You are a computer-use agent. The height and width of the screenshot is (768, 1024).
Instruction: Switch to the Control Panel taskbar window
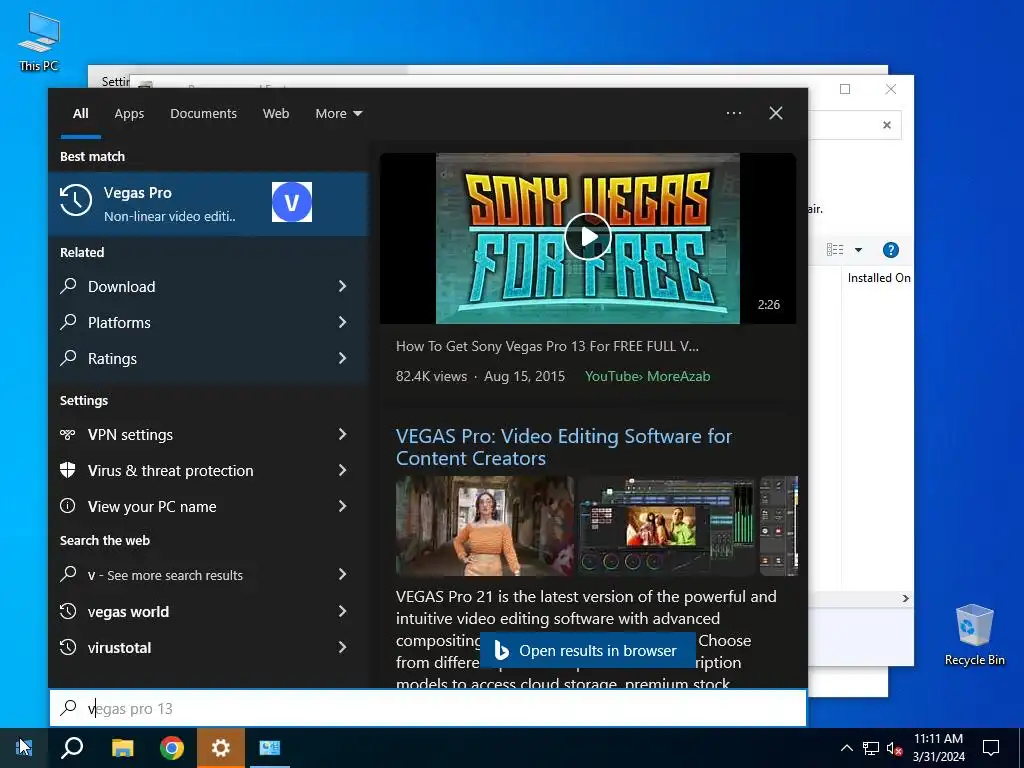coord(269,748)
